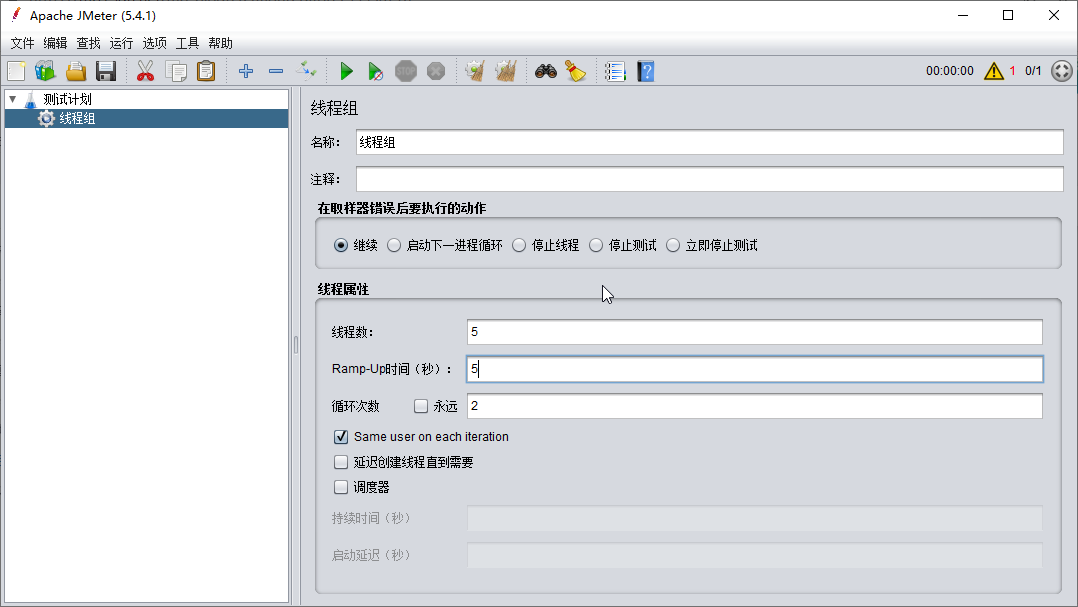This screenshot has width=1078, height=607.
Task: Click the 在取样器错误后要执行的动作 heading
Action: point(402,208)
